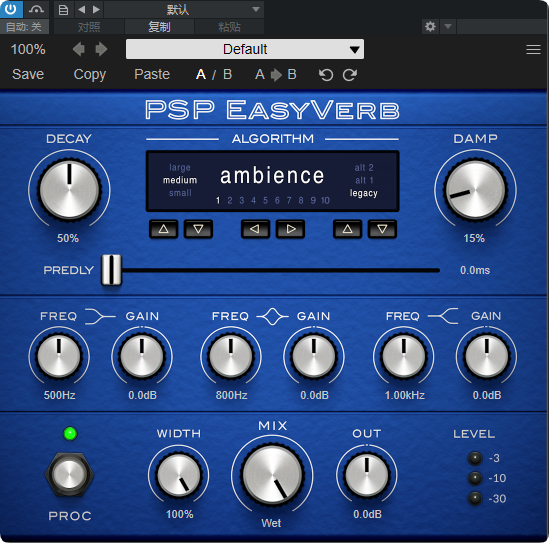Viewport: 549px width, 543px height.
Task: Open the Default preset combo box
Action: click(245, 49)
